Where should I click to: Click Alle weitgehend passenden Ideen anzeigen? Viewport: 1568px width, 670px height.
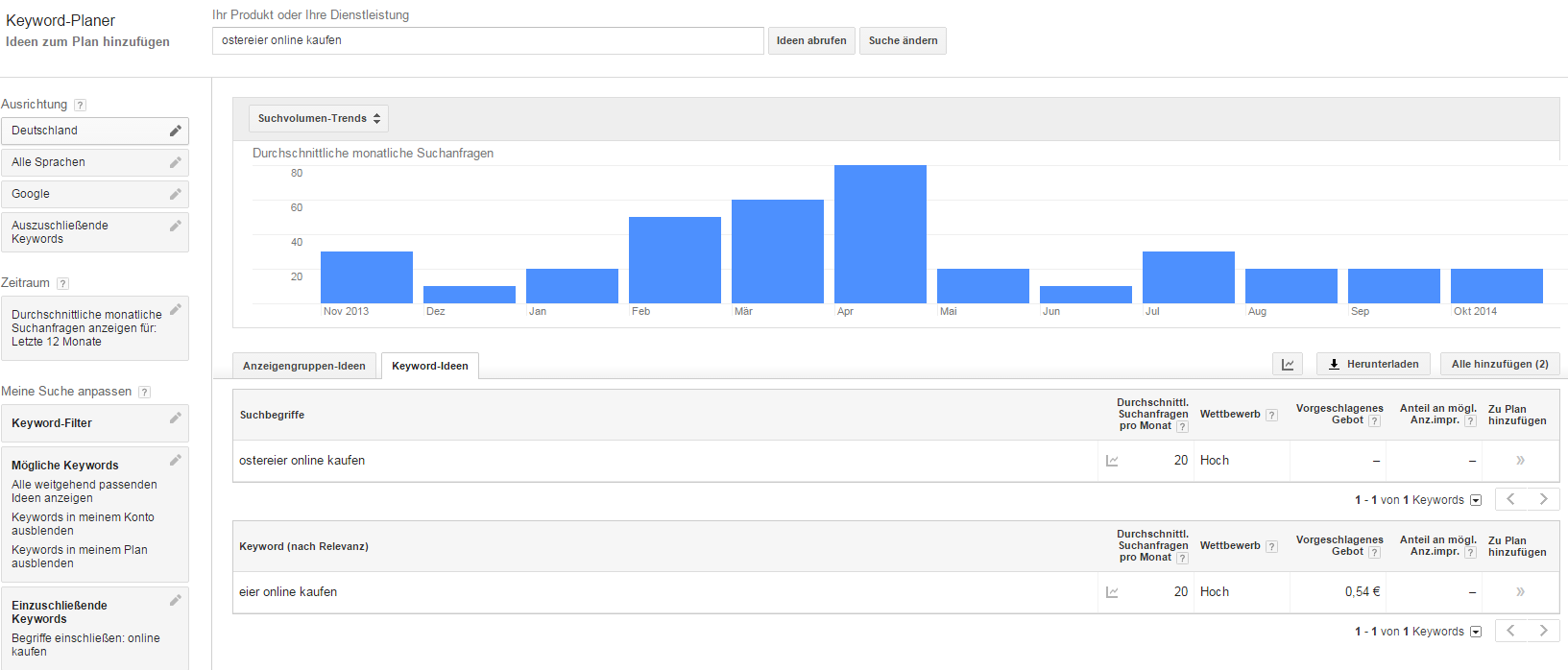coord(84,491)
